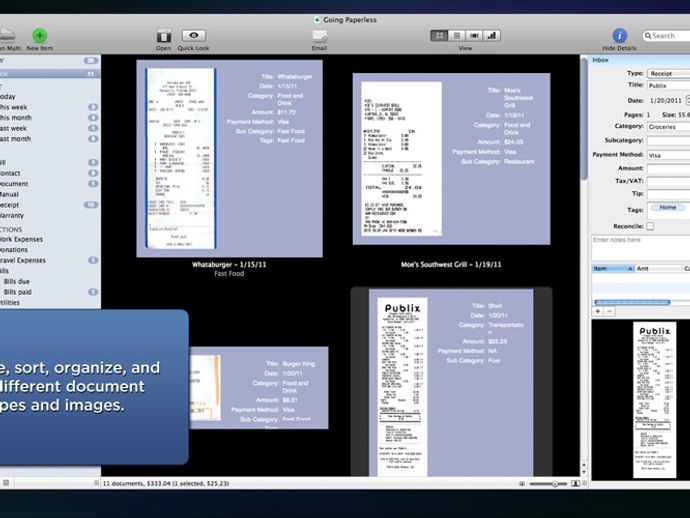This screenshot has height=518, width=690.
Task: Switch to cover flow view
Action: (474, 36)
